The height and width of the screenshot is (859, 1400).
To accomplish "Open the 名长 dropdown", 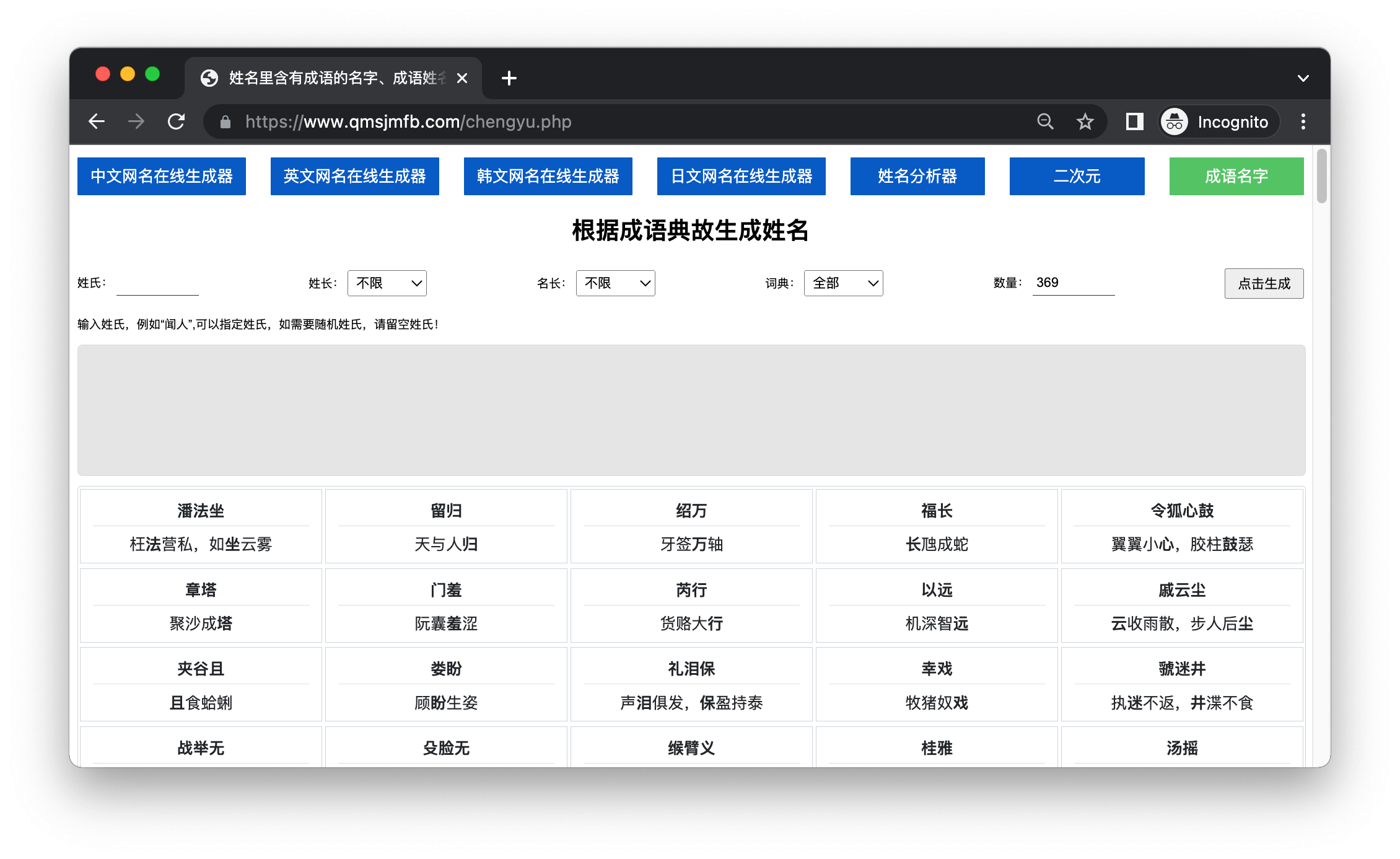I will click(x=616, y=283).
